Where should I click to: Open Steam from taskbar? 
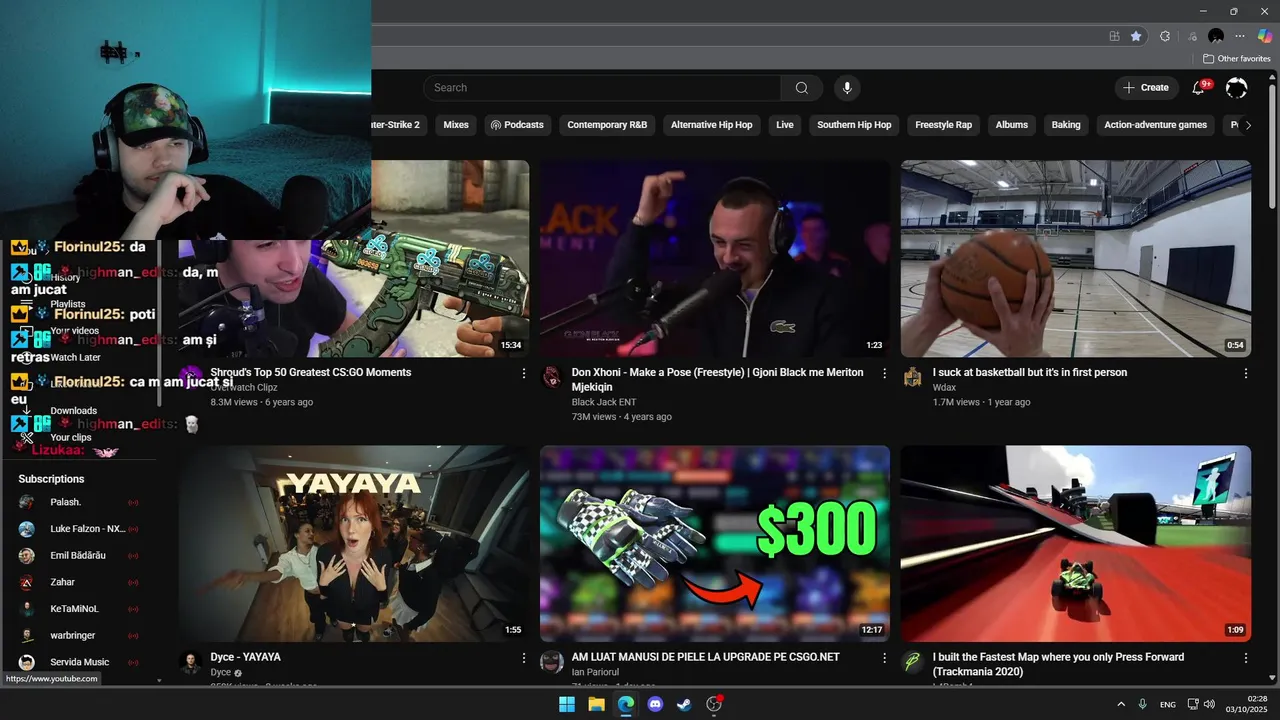pyautogui.click(x=684, y=704)
